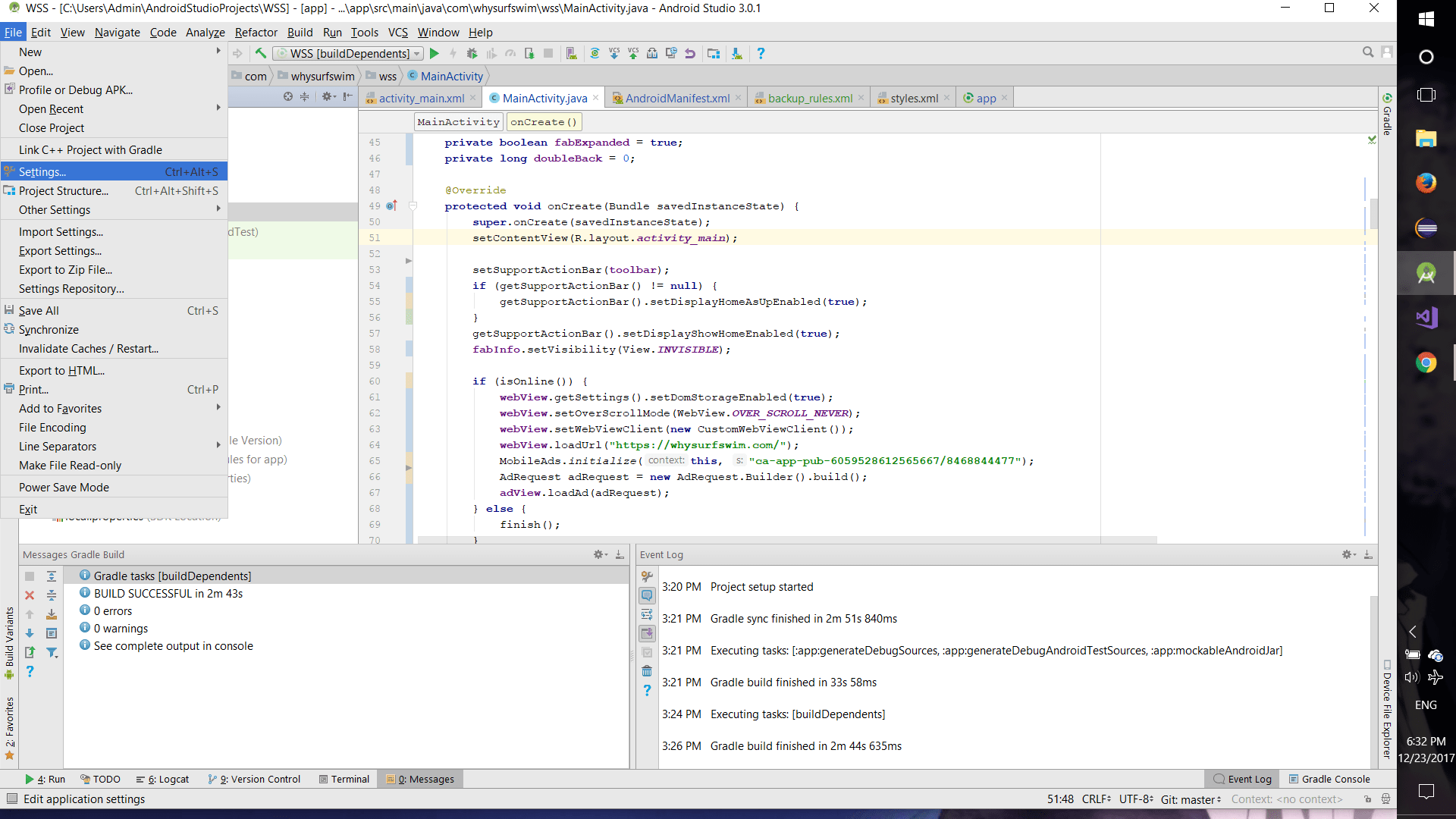Open the Build menu

pos(300,32)
